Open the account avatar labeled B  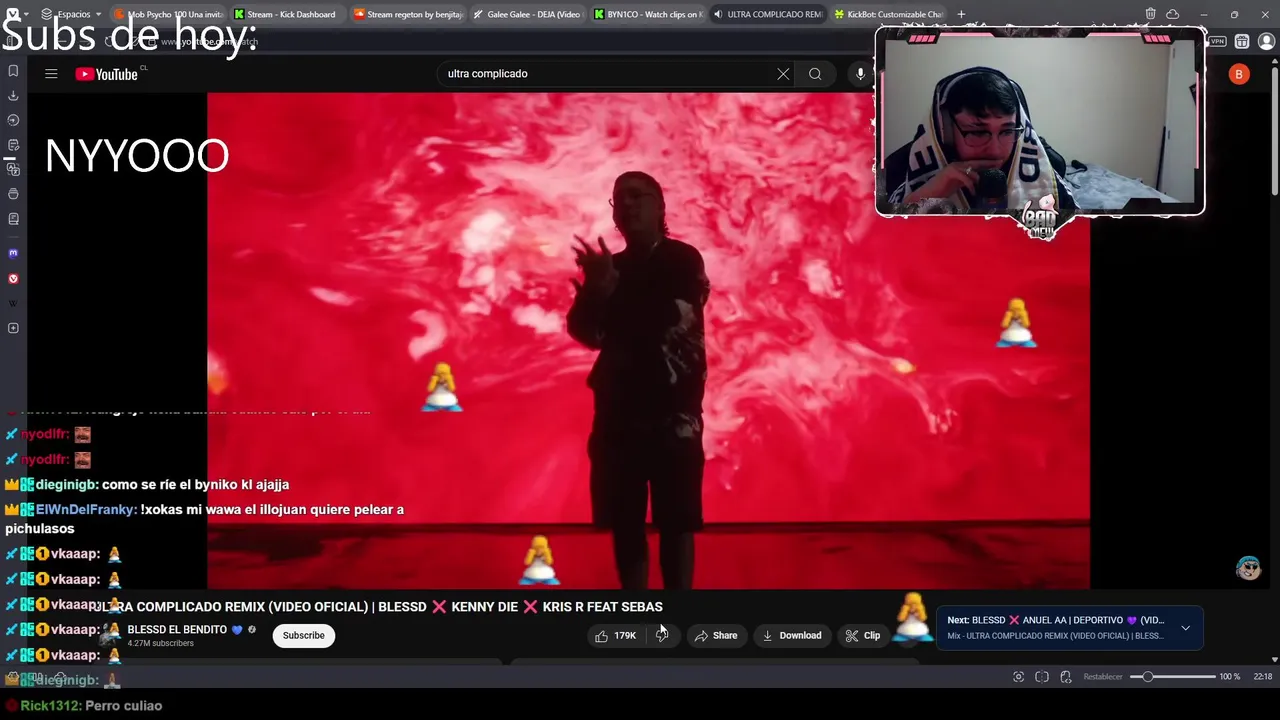pyautogui.click(x=1239, y=74)
